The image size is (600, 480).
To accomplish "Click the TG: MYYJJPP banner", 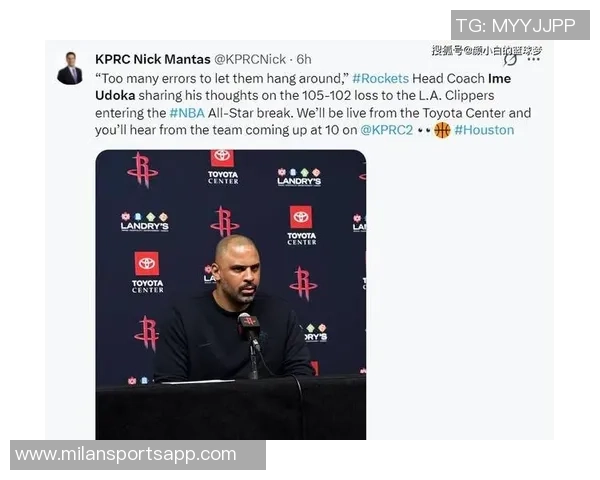I will pos(520,25).
